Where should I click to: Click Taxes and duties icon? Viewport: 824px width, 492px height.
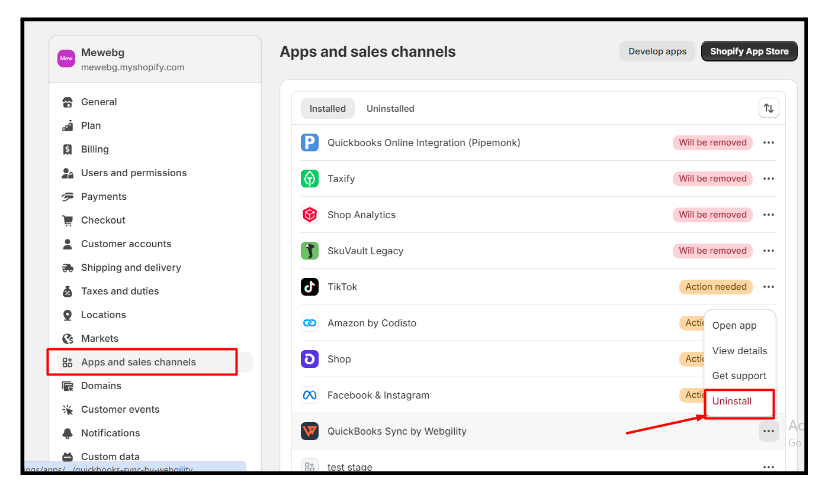pos(67,291)
